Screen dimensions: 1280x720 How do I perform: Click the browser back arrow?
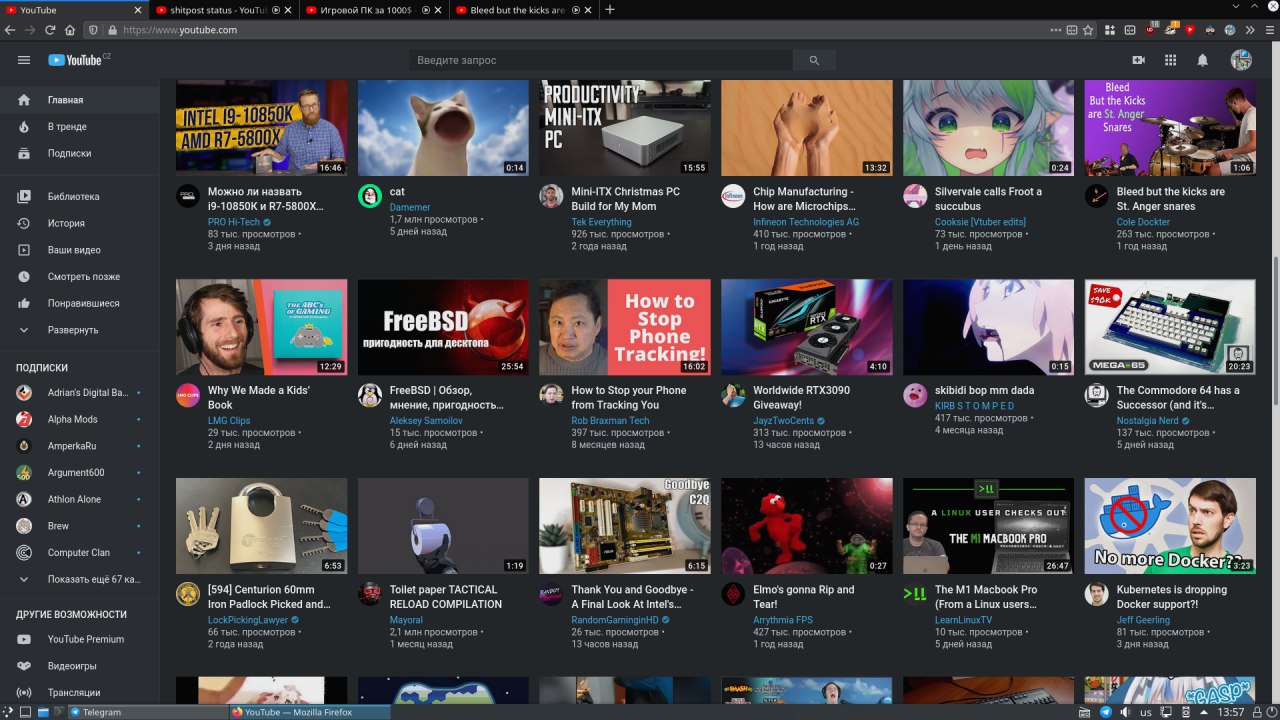pos(11,30)
